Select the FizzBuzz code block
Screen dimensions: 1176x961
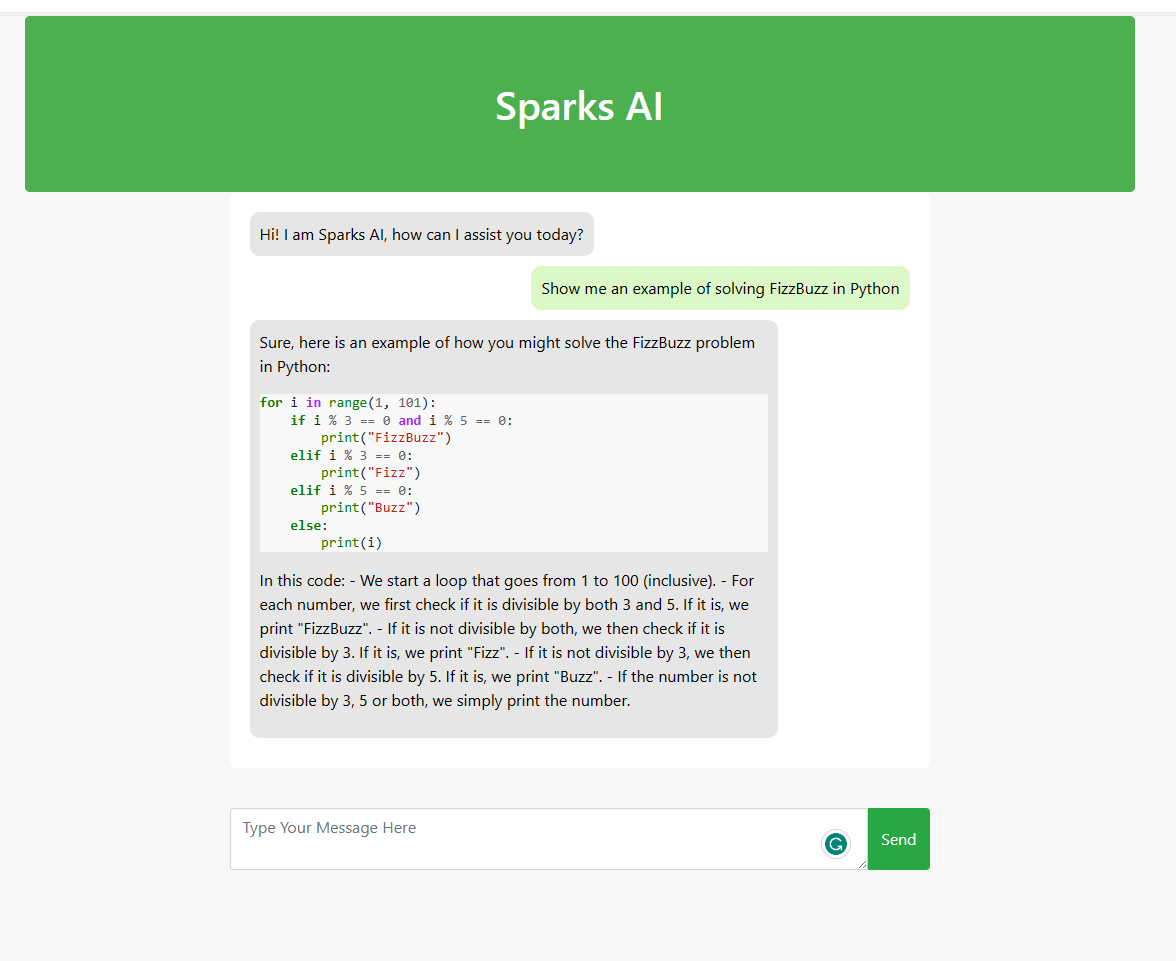coord(513,471)
